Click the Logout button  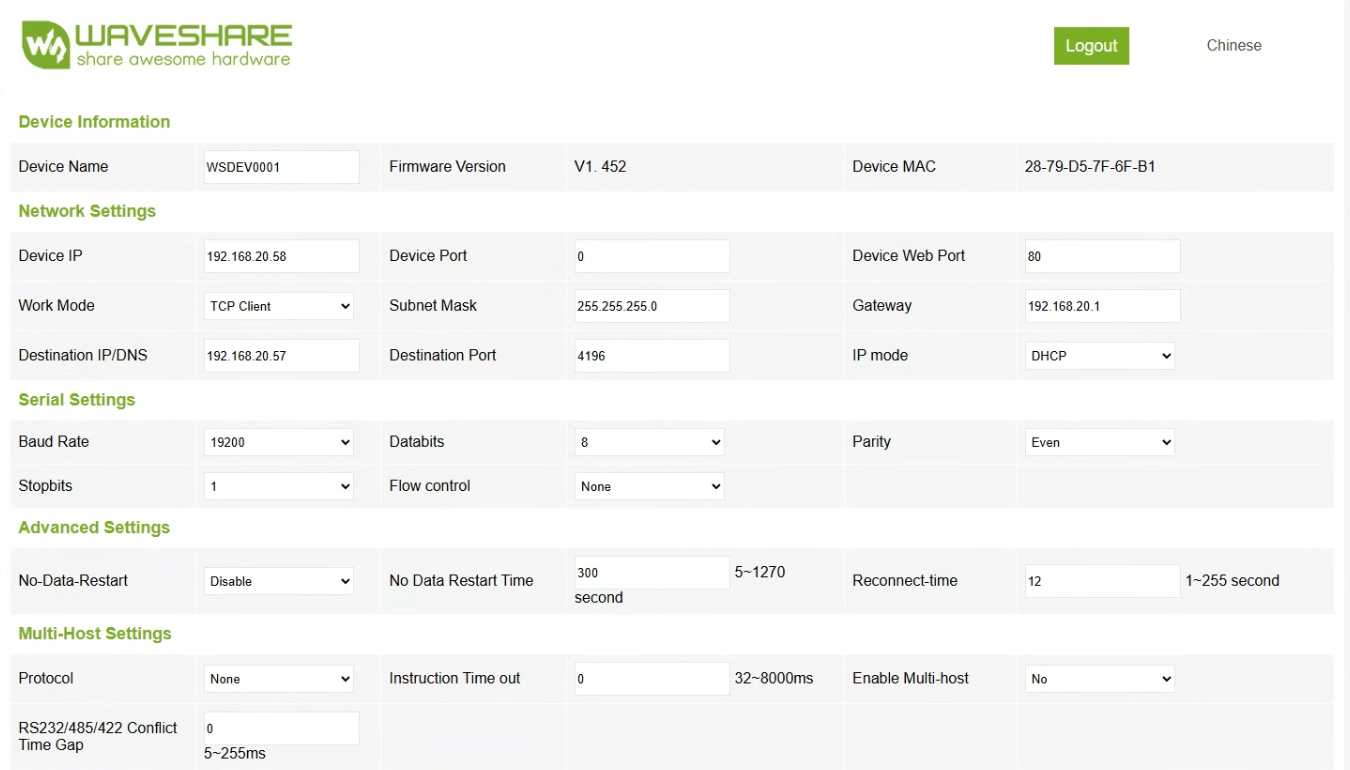[1091, 46]
